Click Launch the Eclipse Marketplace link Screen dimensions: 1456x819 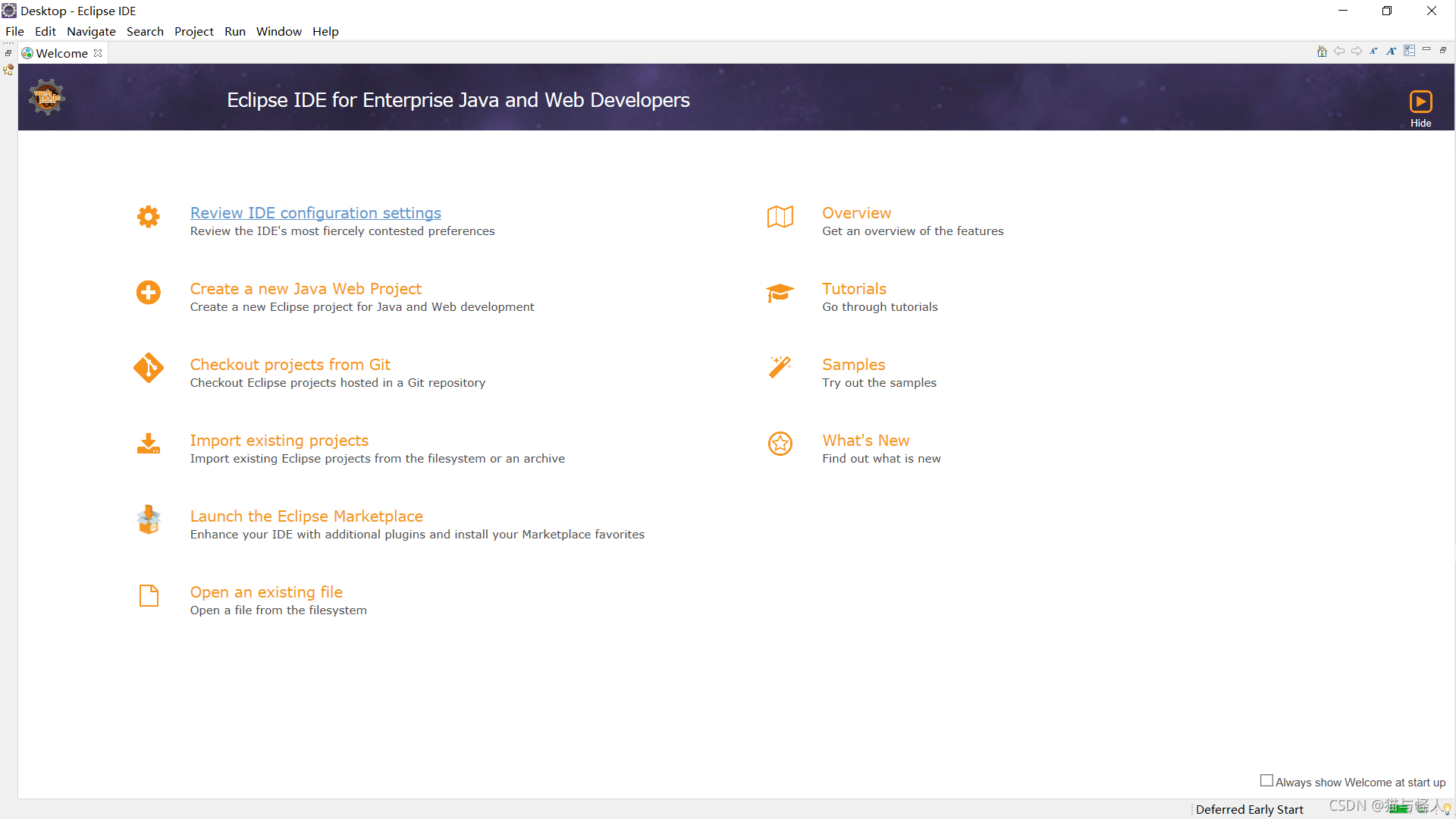point(306,516)
